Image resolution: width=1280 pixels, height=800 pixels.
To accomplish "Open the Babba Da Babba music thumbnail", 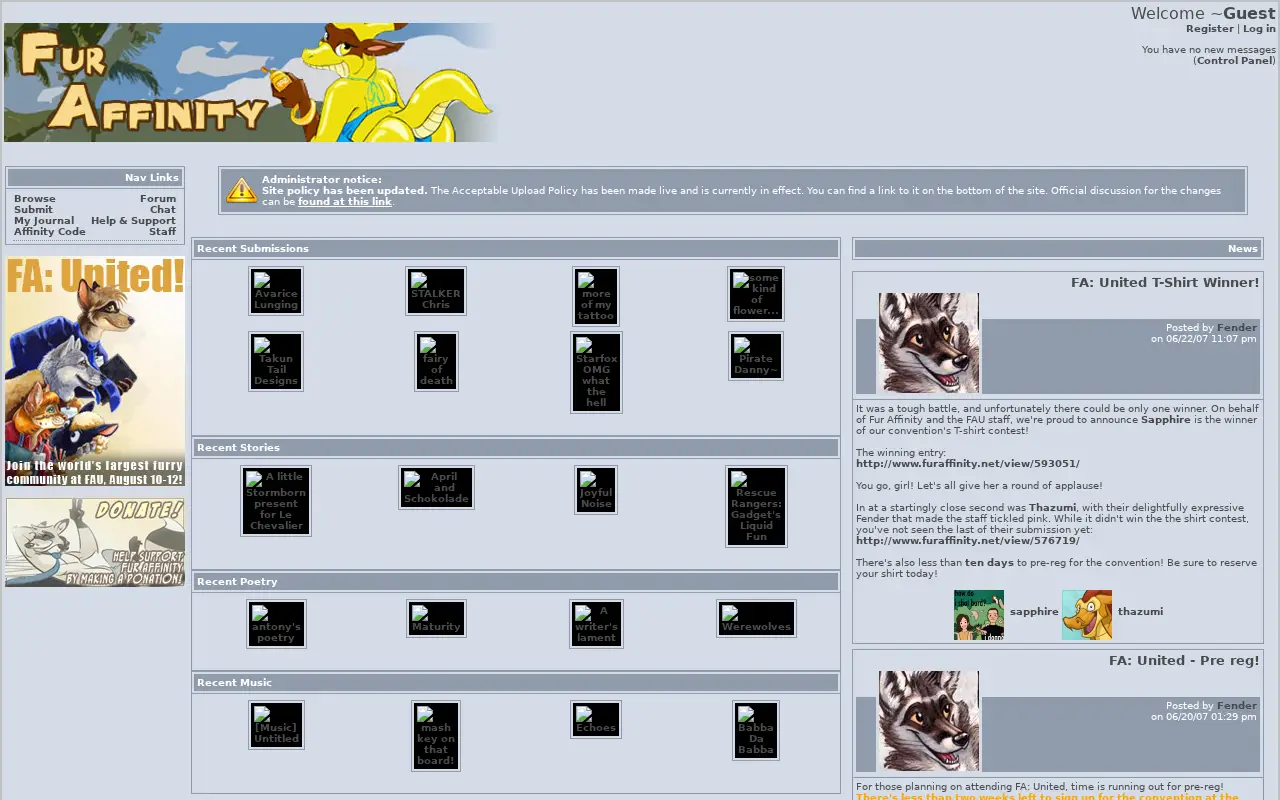I will click(x=756, y=730).
